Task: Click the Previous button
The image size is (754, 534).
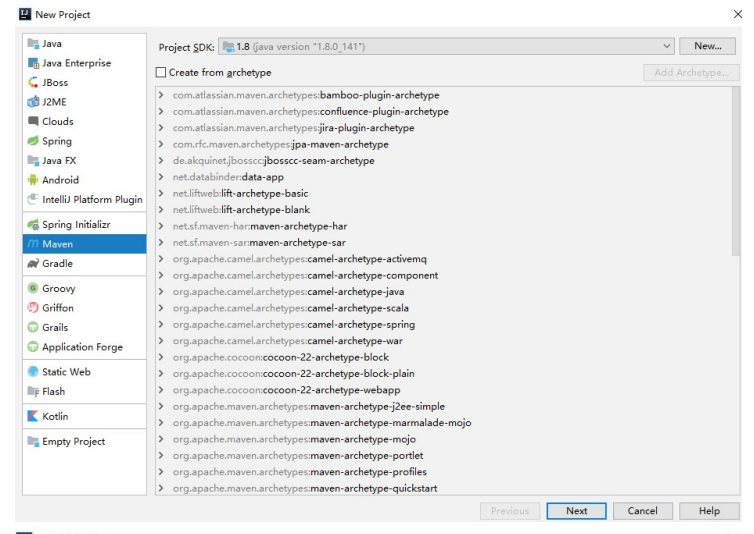Action: (510, 511)
